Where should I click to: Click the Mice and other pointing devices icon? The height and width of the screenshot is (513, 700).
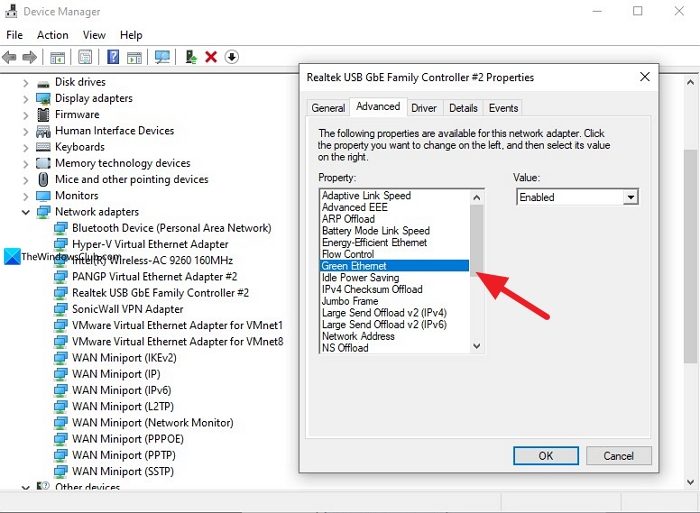[x=43, y=179]
